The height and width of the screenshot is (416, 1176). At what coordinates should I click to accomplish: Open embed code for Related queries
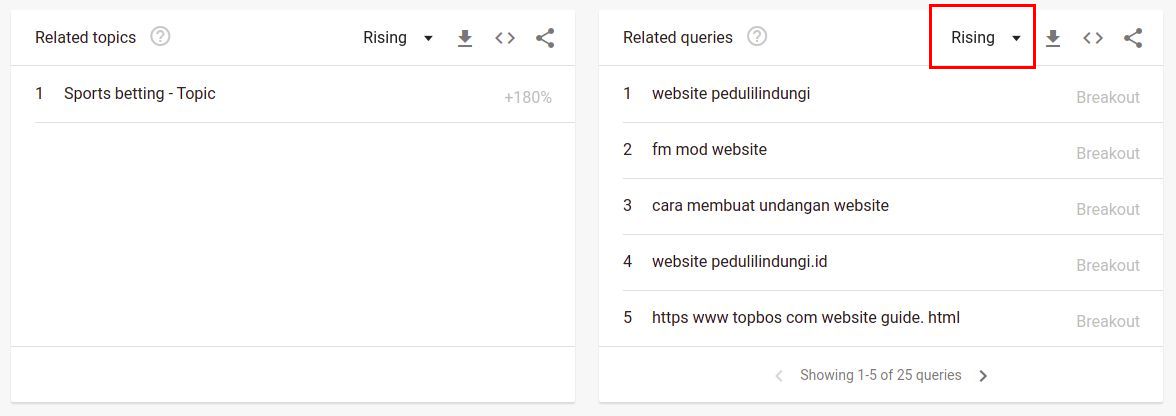point(1093,38)
